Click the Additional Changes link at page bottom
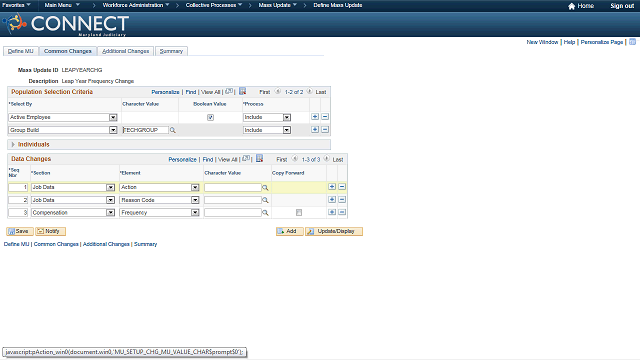 (x=106, y=244)
